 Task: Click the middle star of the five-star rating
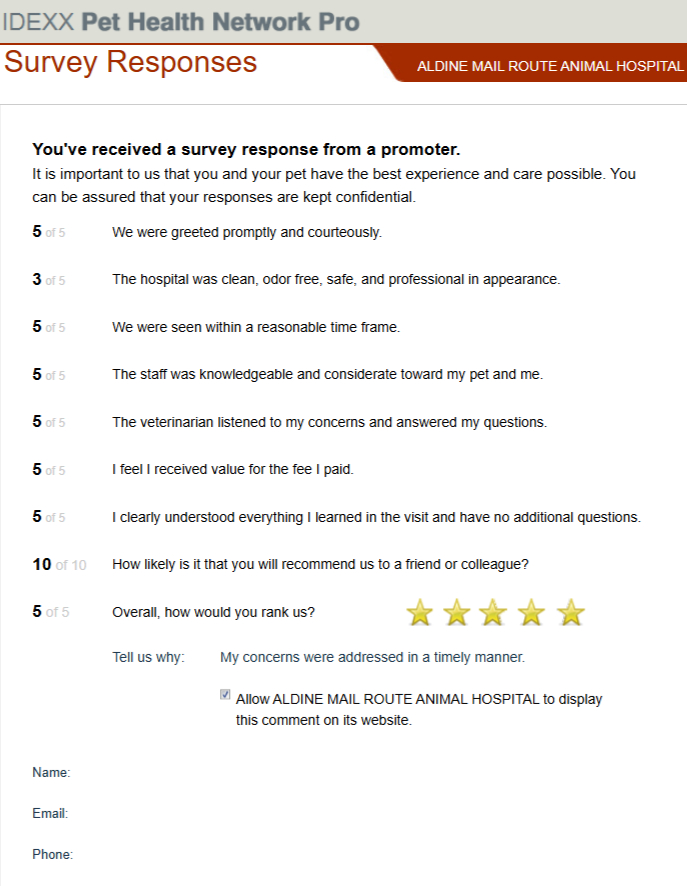495,612
